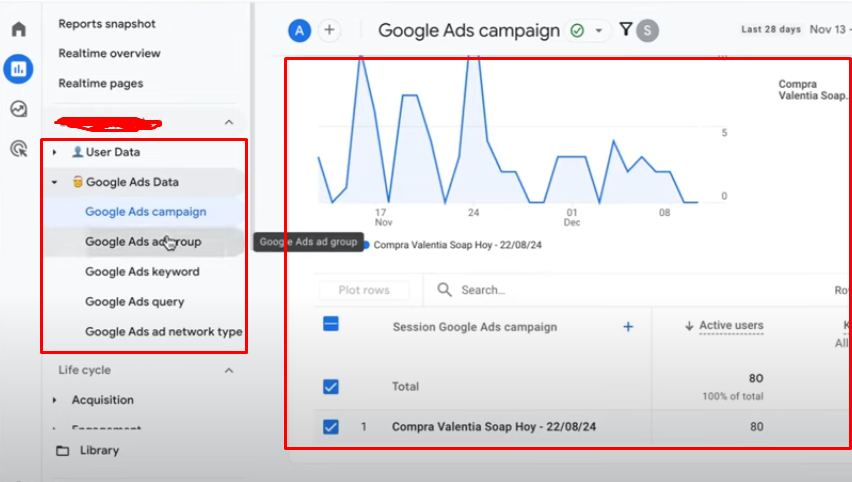Add dimension with plus next to Session campaign
Image resolution: width=852 pixels, height=482 pixels.
pos(628,327)
